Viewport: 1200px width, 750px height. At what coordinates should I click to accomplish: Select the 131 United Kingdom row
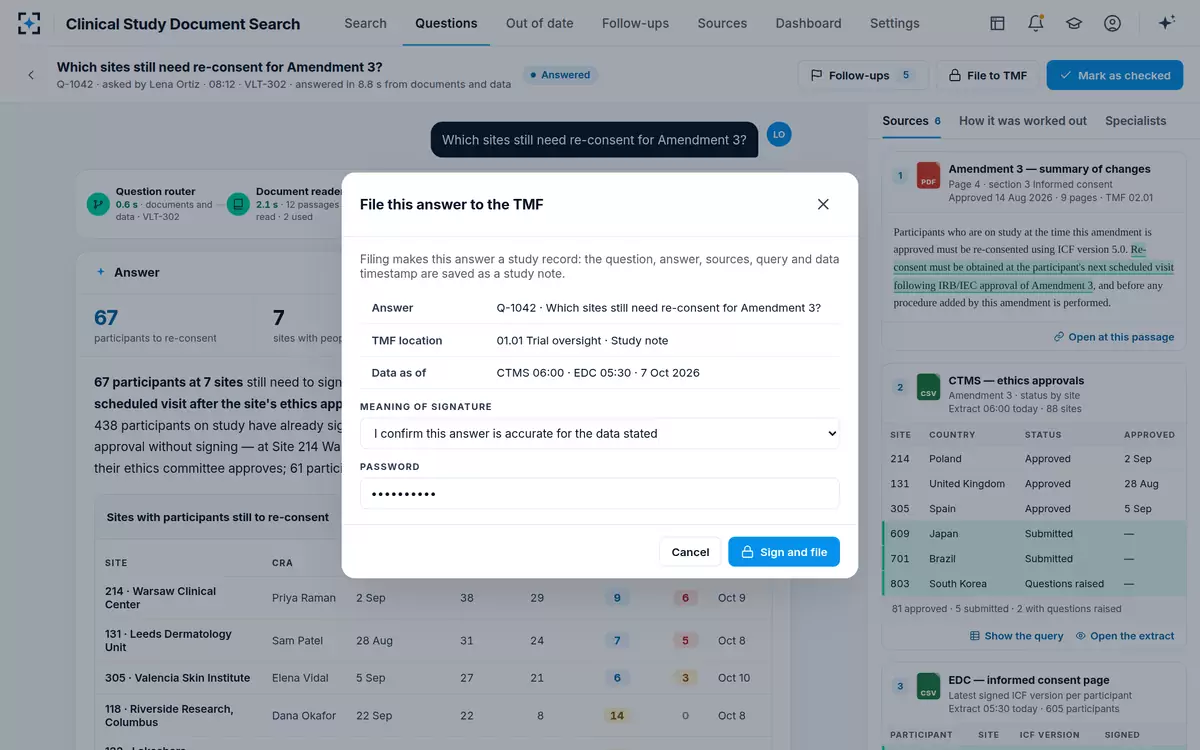coord(1034,484)
